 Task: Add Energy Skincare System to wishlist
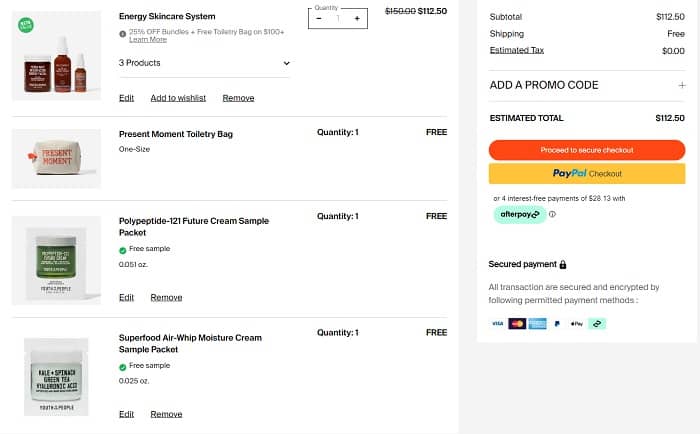click(x=178, y=98)
